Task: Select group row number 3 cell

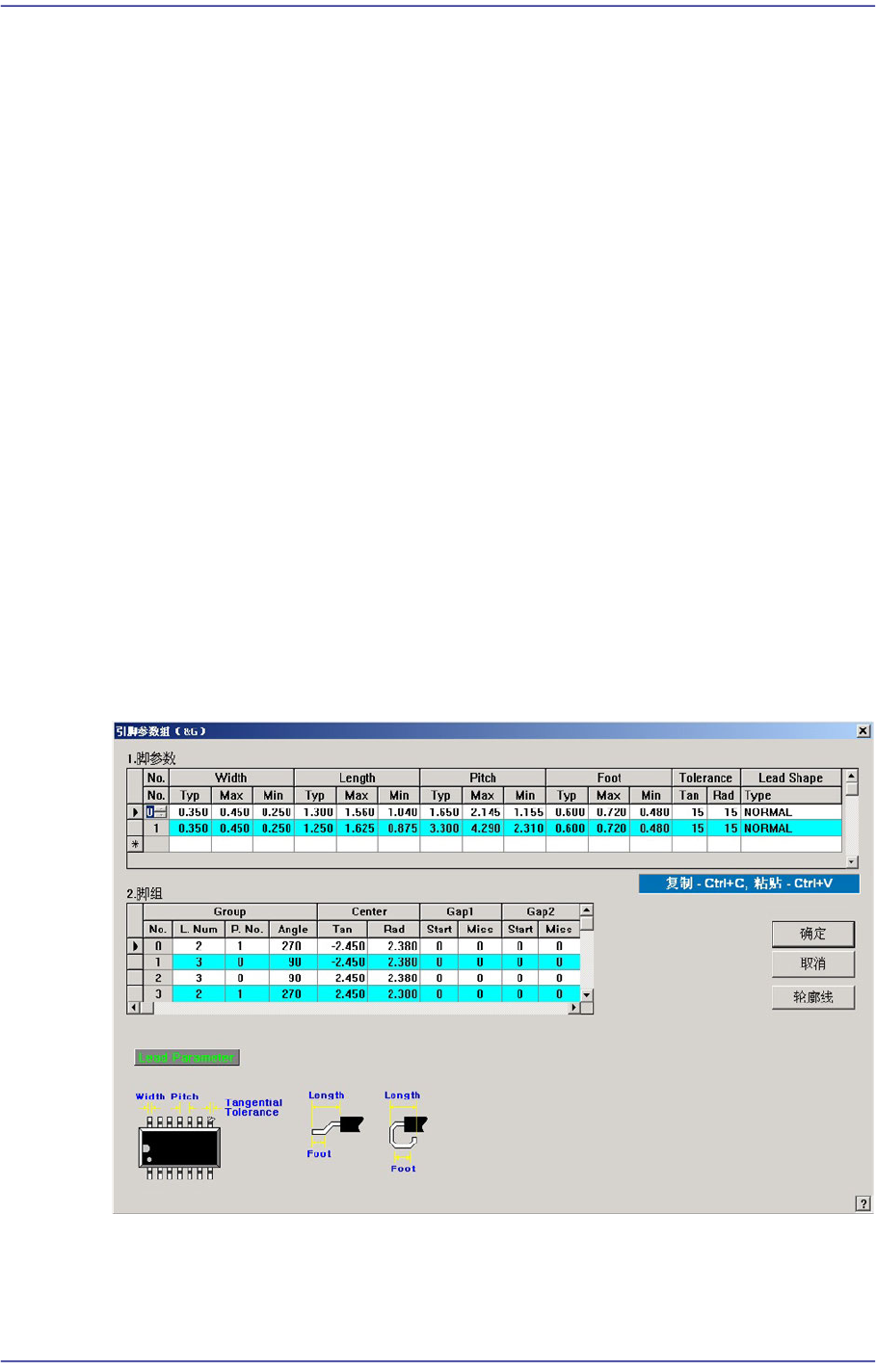Action: (158, 993)
